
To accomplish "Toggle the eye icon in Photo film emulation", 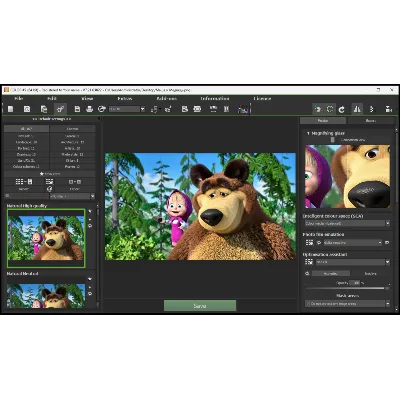I will (319, 243).
